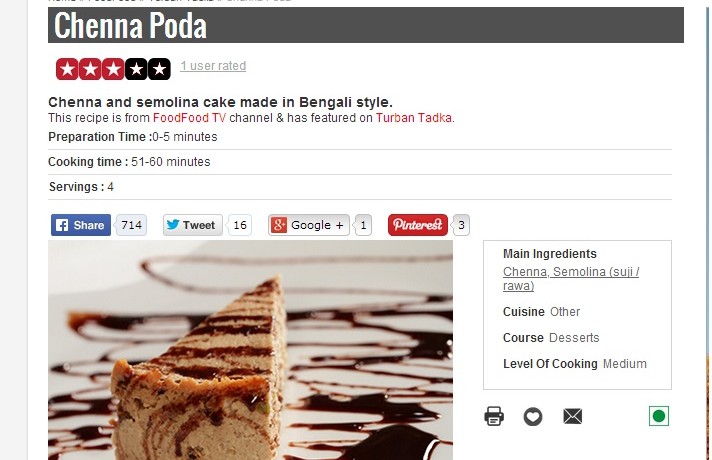This screenshot has width=712, height=460.
Task: Rate the recipe with the first star
Action: pyautogui.click(x=67, y=69)
